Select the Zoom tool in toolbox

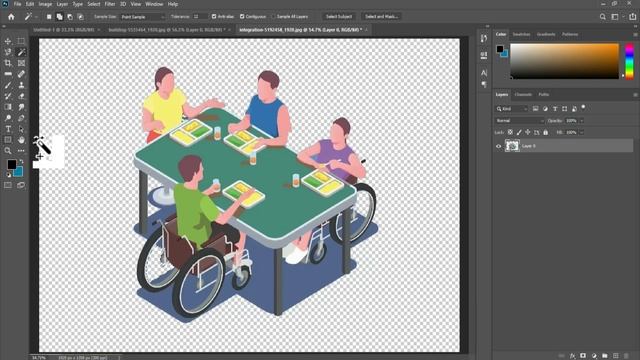[8, 151]
